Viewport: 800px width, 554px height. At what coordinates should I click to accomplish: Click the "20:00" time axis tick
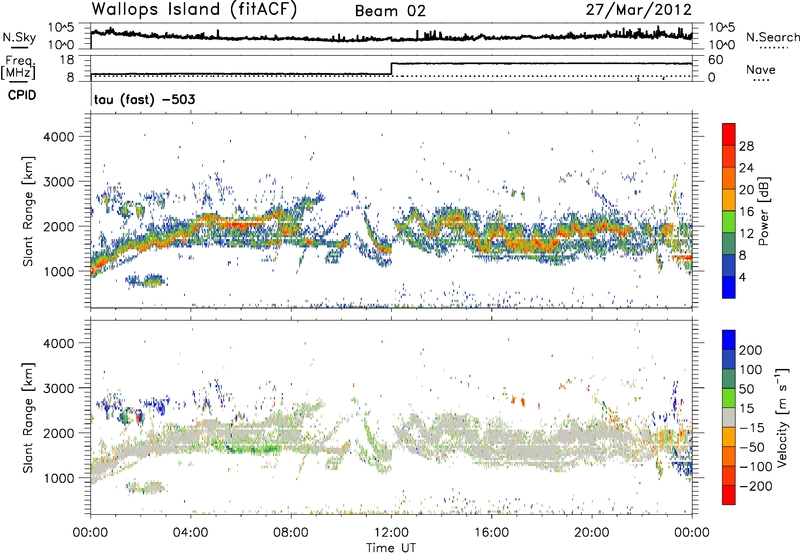click(591, 533)
